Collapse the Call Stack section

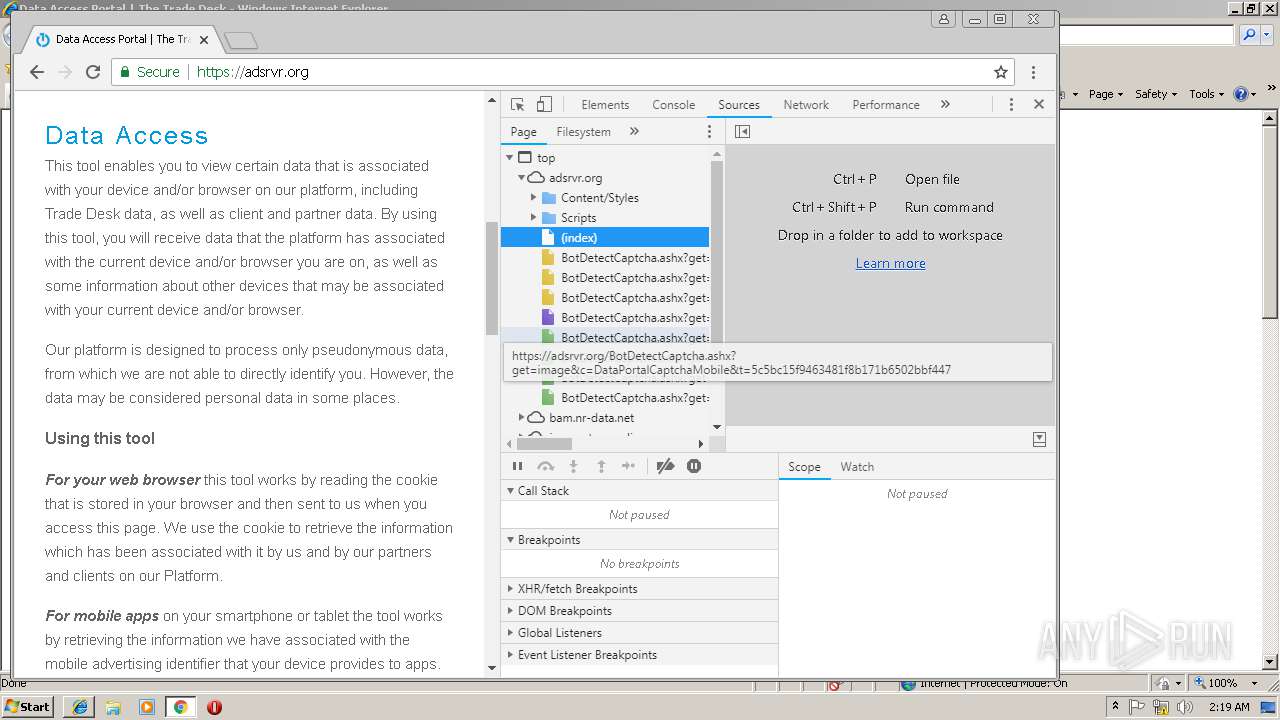pos(640,490)
